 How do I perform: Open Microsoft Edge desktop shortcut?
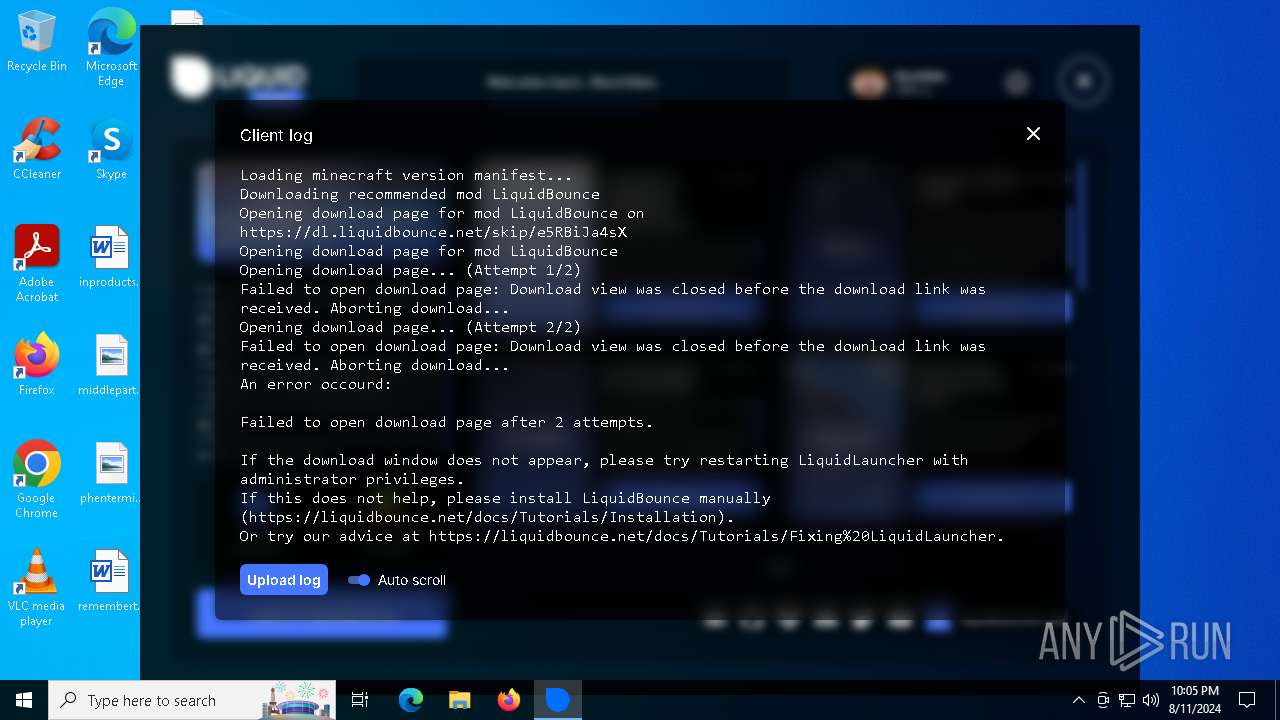coord(111,48)
